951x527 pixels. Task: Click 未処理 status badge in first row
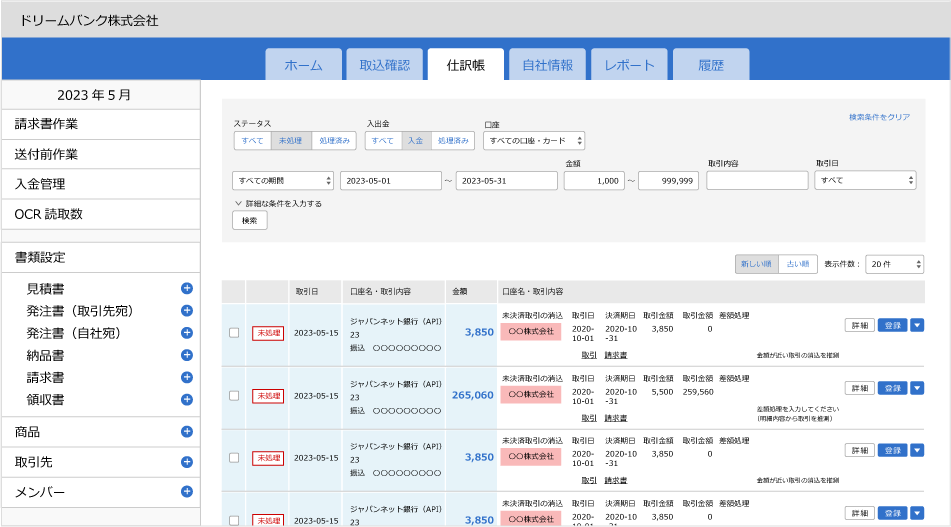268,333
